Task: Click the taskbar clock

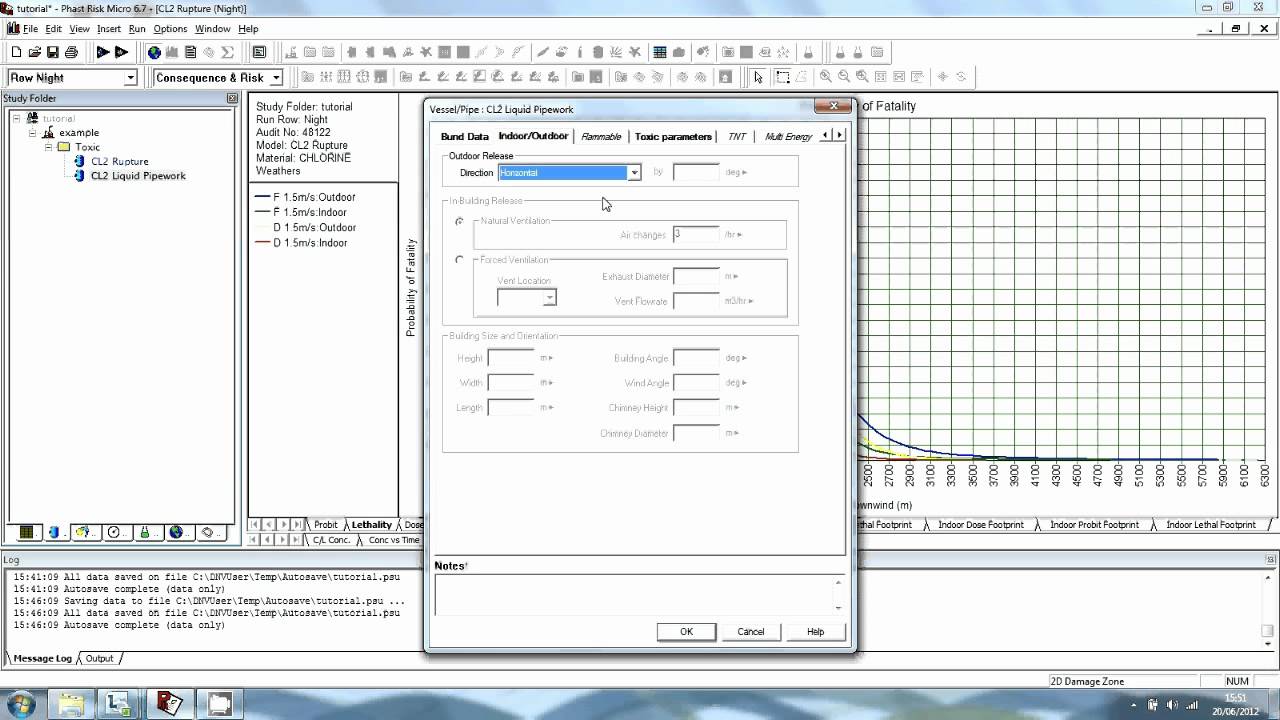Action: click(1236, 704)
